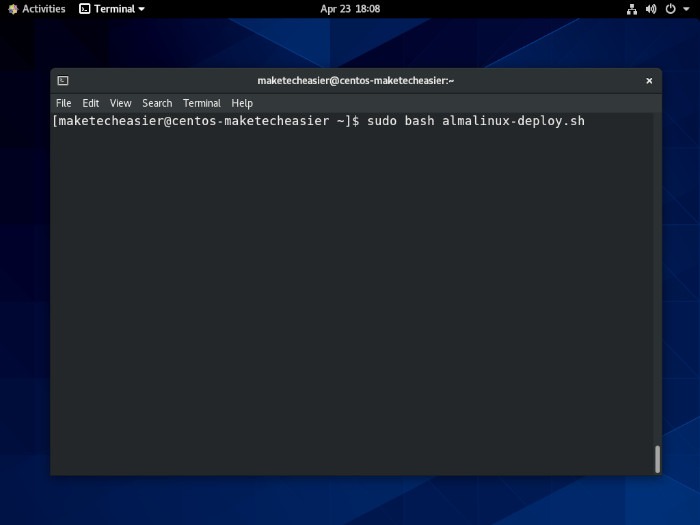Click the wired network status icon
Screen dimensions: 700x525
click(632, 9)
